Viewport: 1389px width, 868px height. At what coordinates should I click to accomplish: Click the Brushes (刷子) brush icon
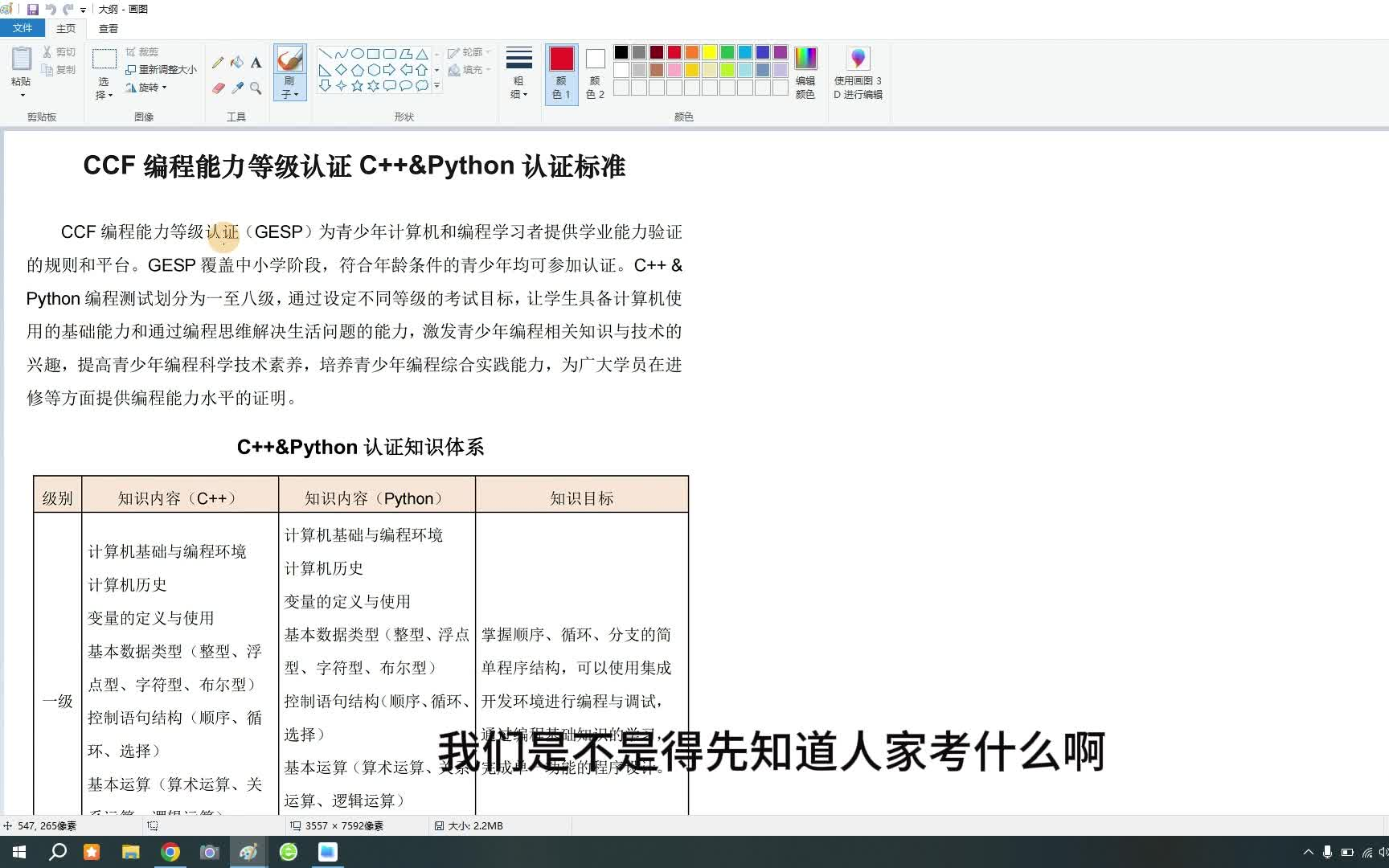[289, 59]
